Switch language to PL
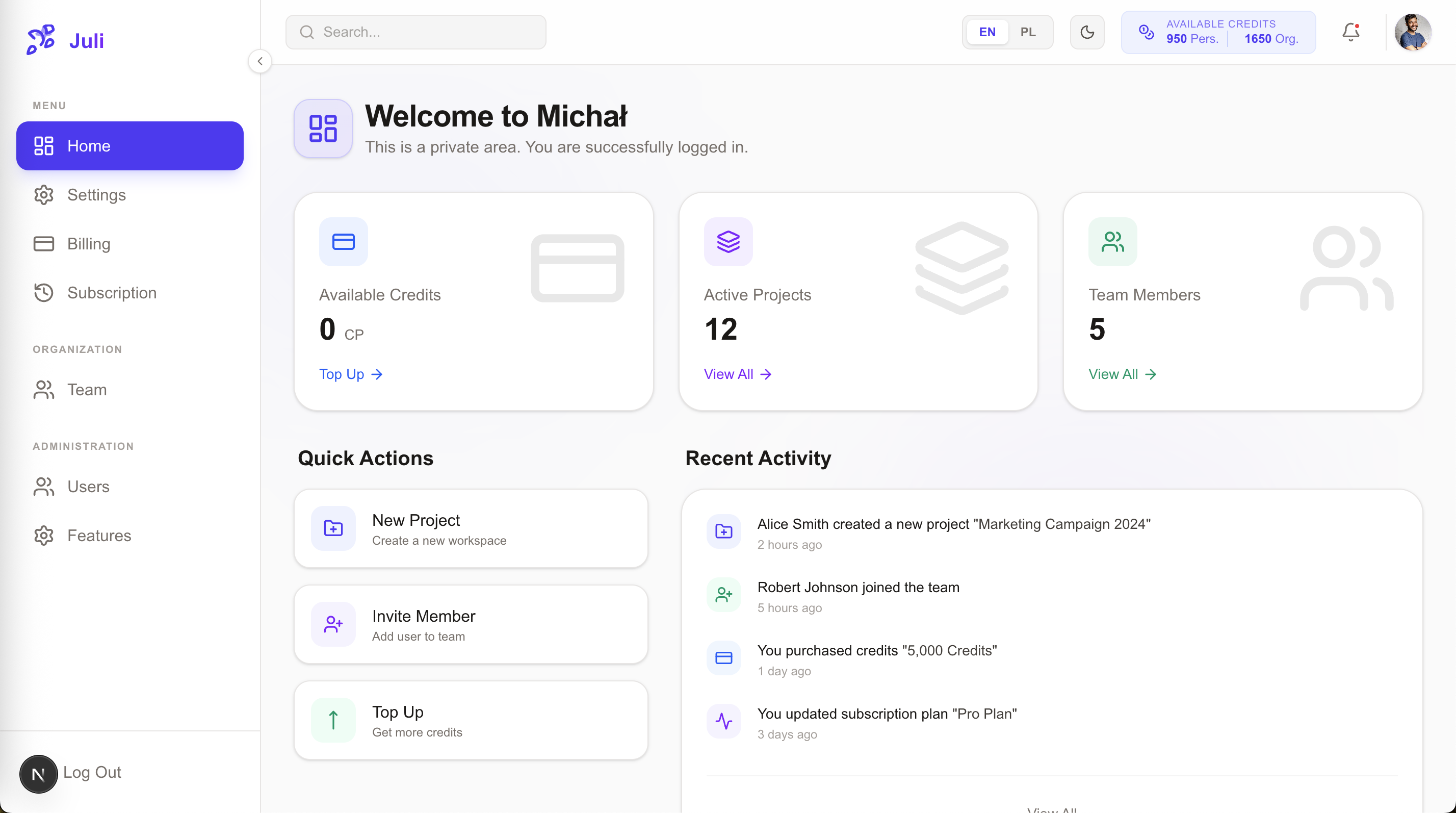 coord(1028,32)
